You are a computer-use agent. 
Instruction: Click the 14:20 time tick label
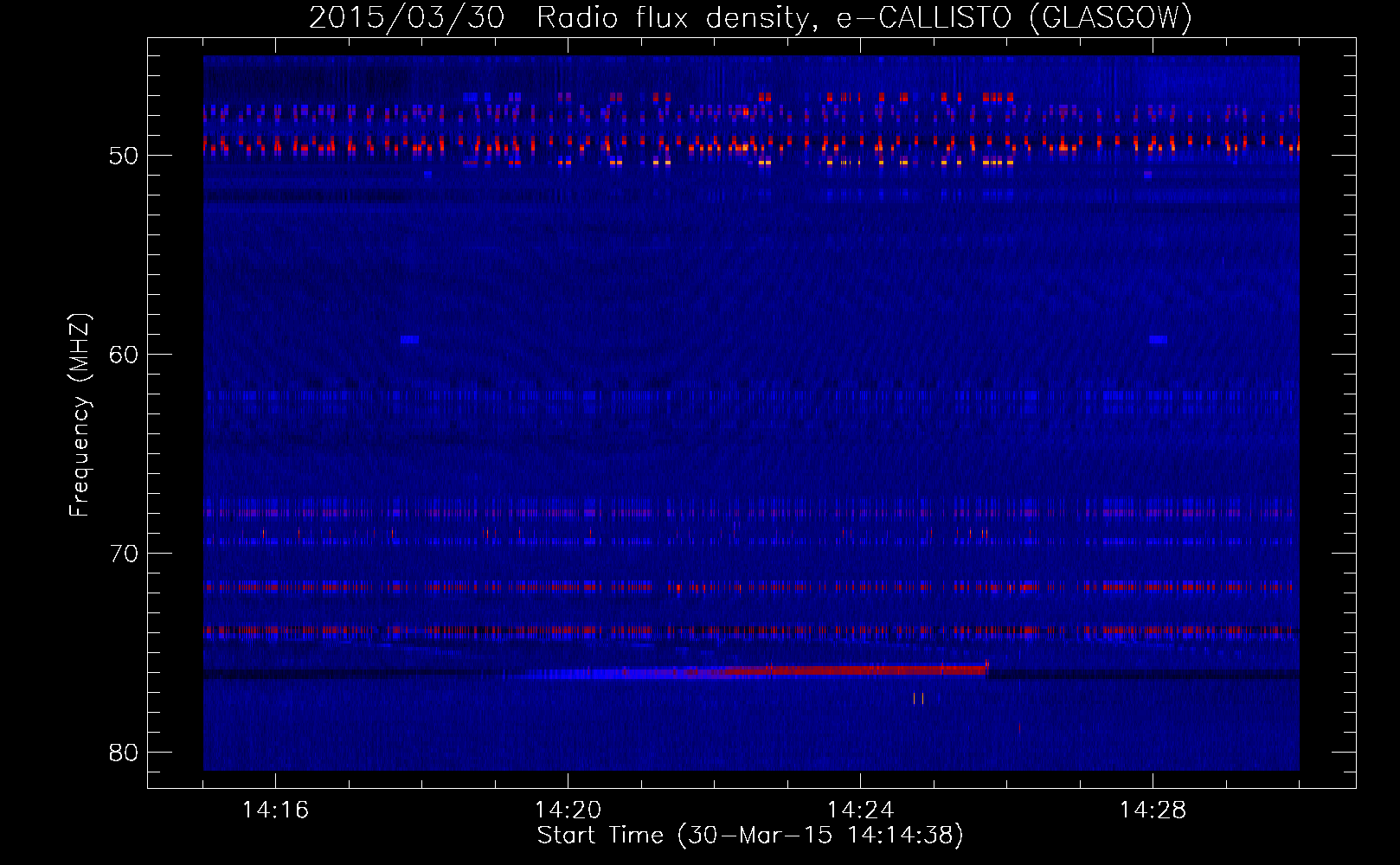tap(568, 811)
